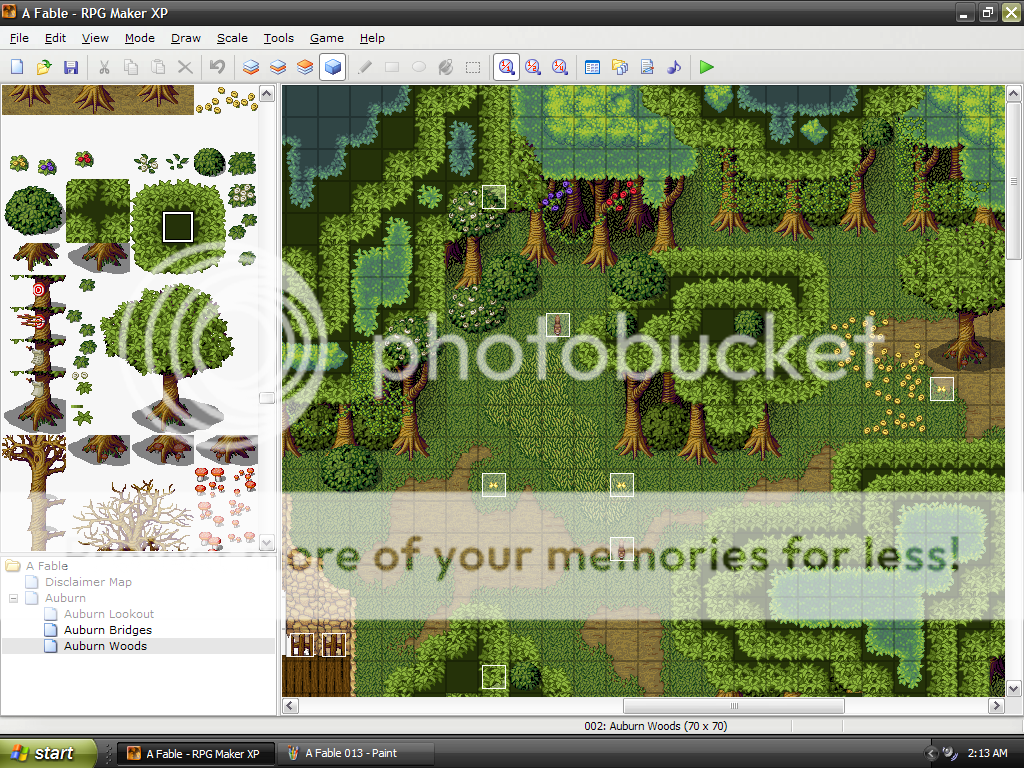Click the Undo arrow icon

click(x=217, y=67)
